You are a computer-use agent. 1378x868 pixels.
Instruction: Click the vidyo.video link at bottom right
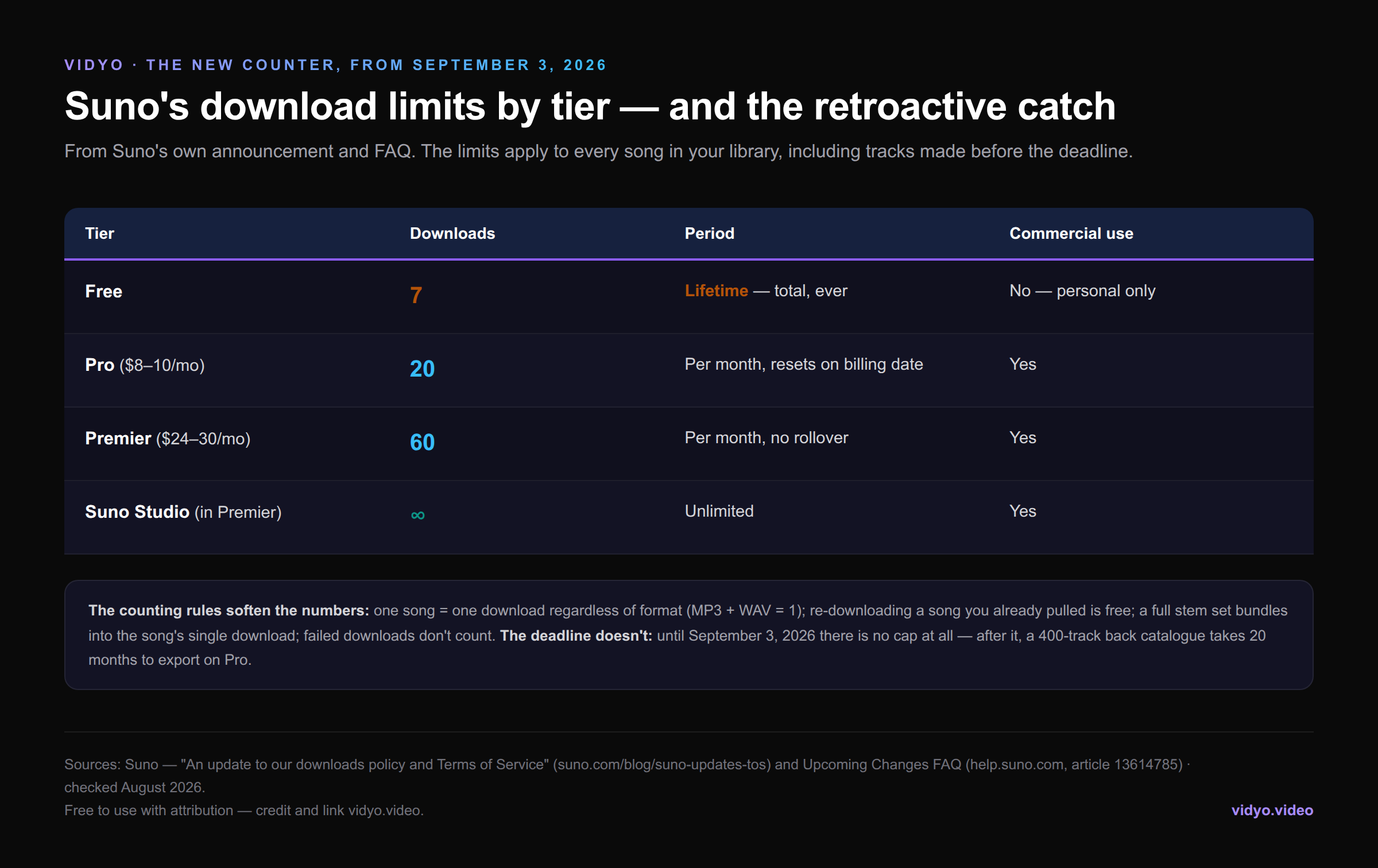click(1272, 810)
